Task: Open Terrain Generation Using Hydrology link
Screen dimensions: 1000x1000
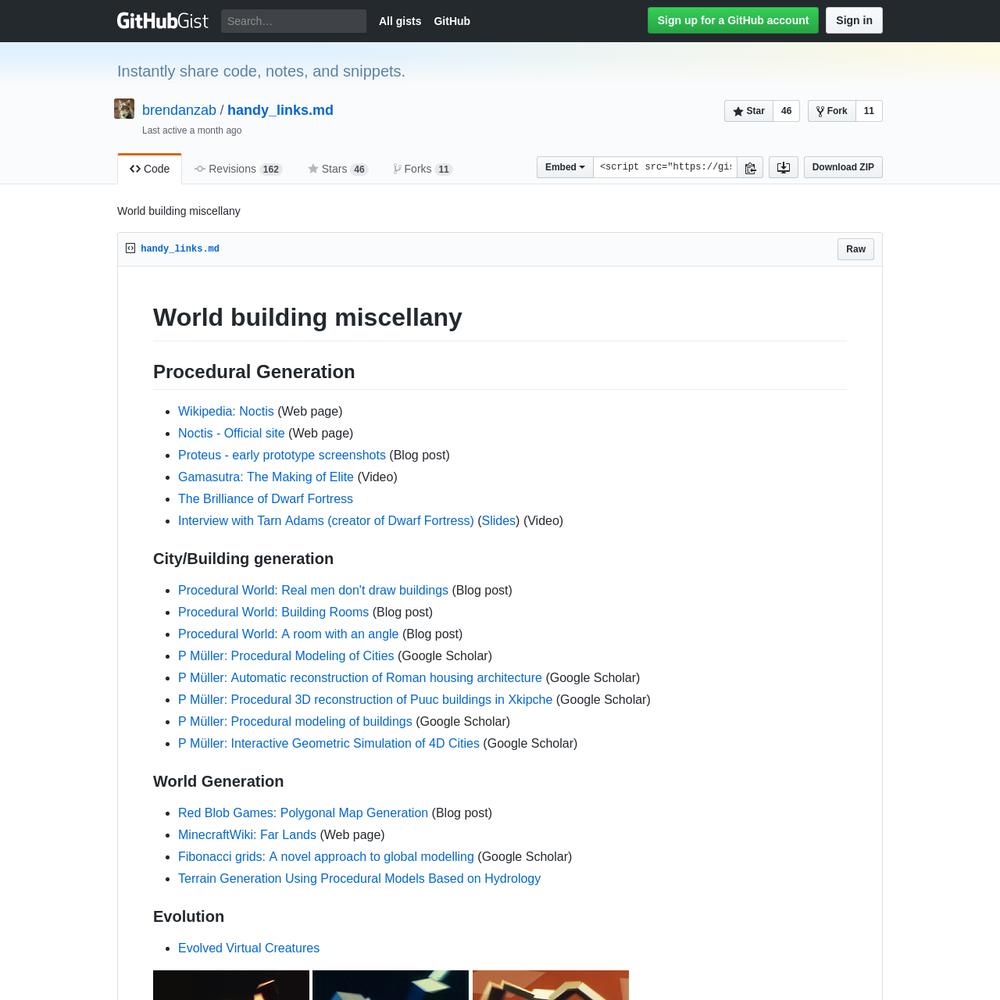Action: (x=359, y=878)
